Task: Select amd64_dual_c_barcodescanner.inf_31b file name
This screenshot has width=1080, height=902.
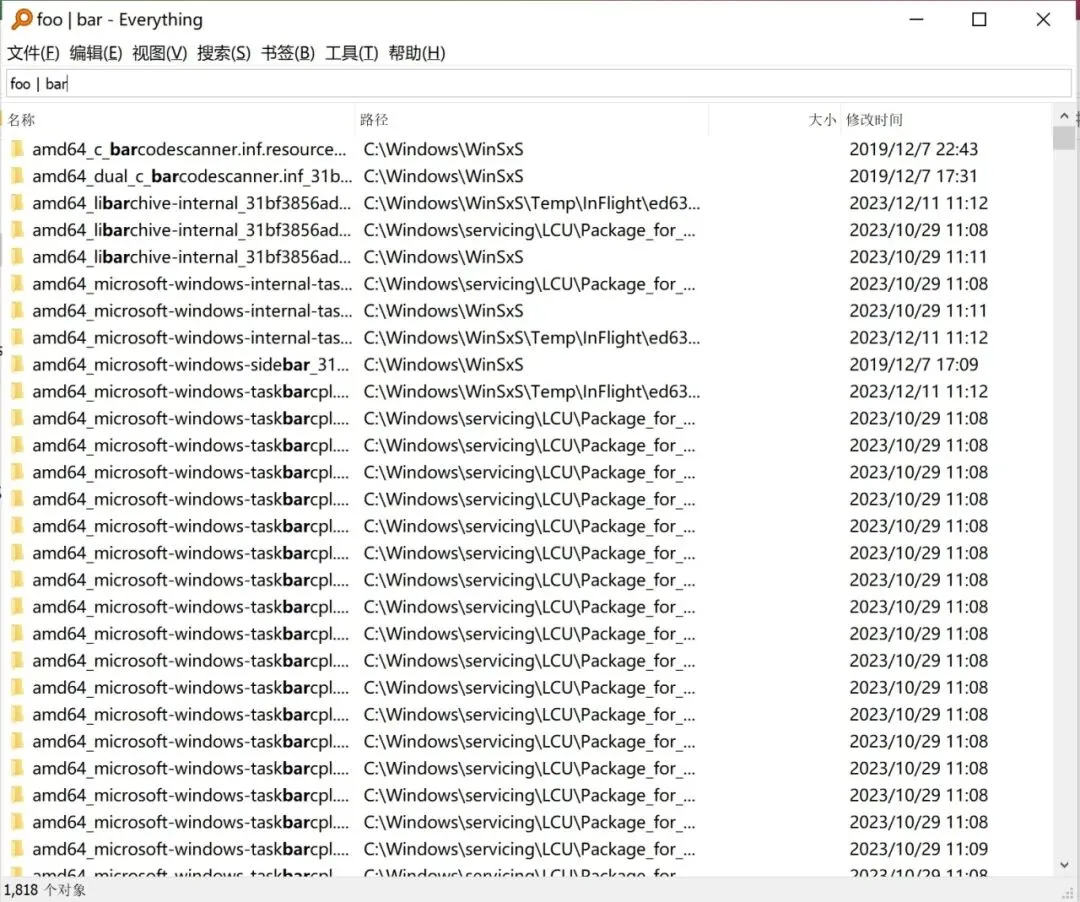Action: [192, 176]
